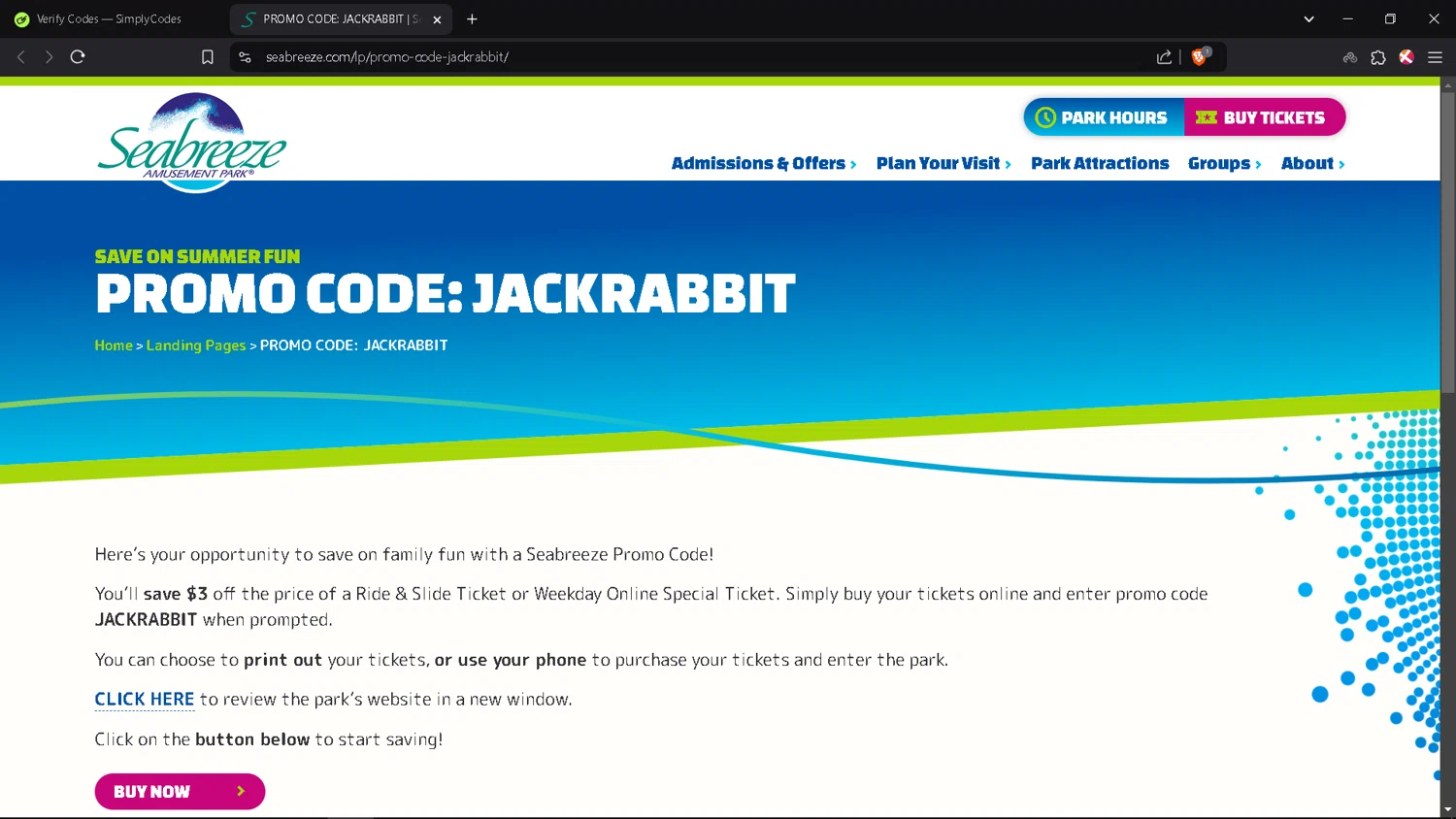Switch to Verify Codes — SimplyCodes tab
1456x819 pixels.
click(x=110, y=18)
